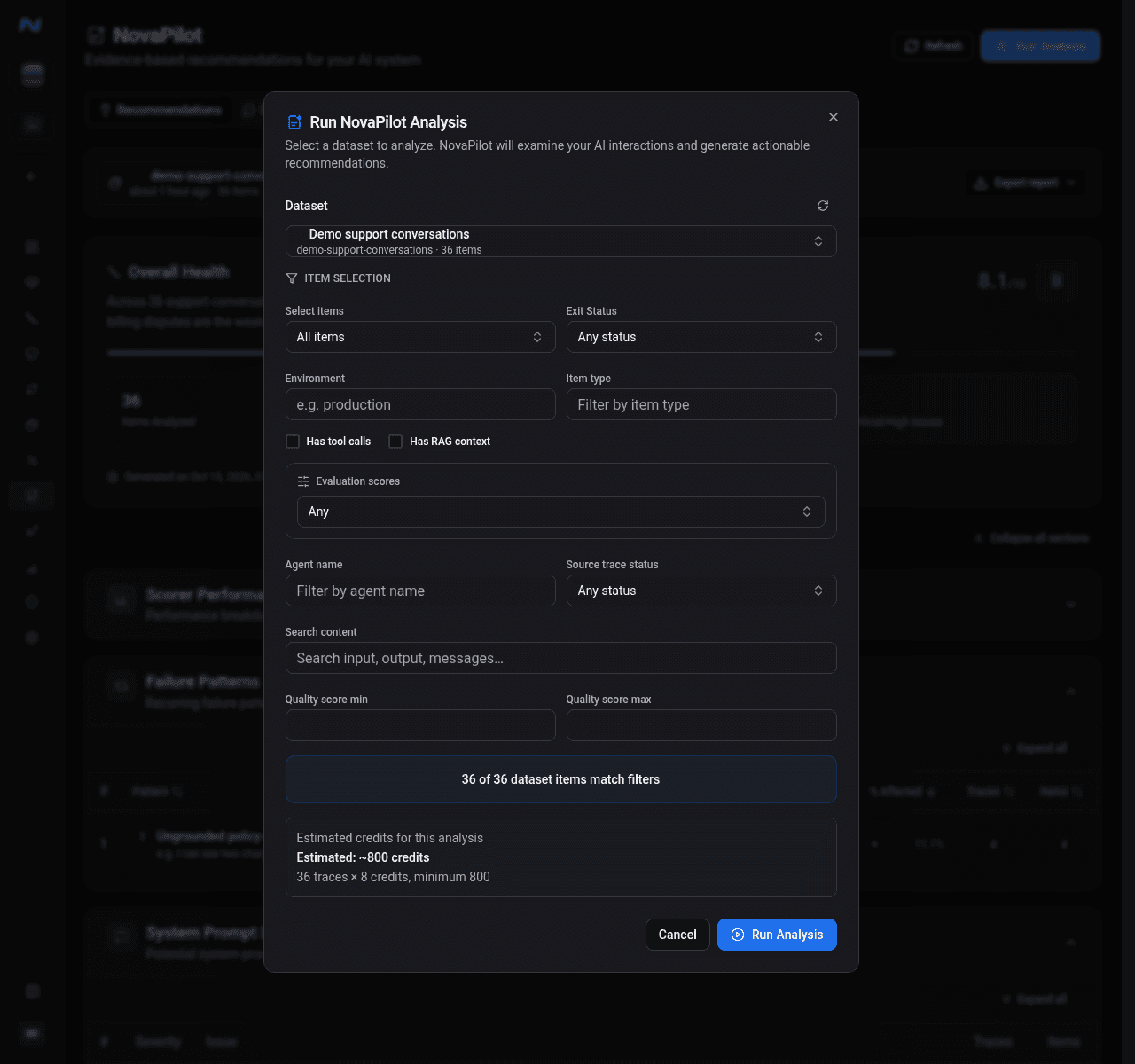Screen dimensions: 1135x1064
Task: Click '36 of 36 dataset items match filters' text
Action: pyautogui.click(x=560, y=779)
